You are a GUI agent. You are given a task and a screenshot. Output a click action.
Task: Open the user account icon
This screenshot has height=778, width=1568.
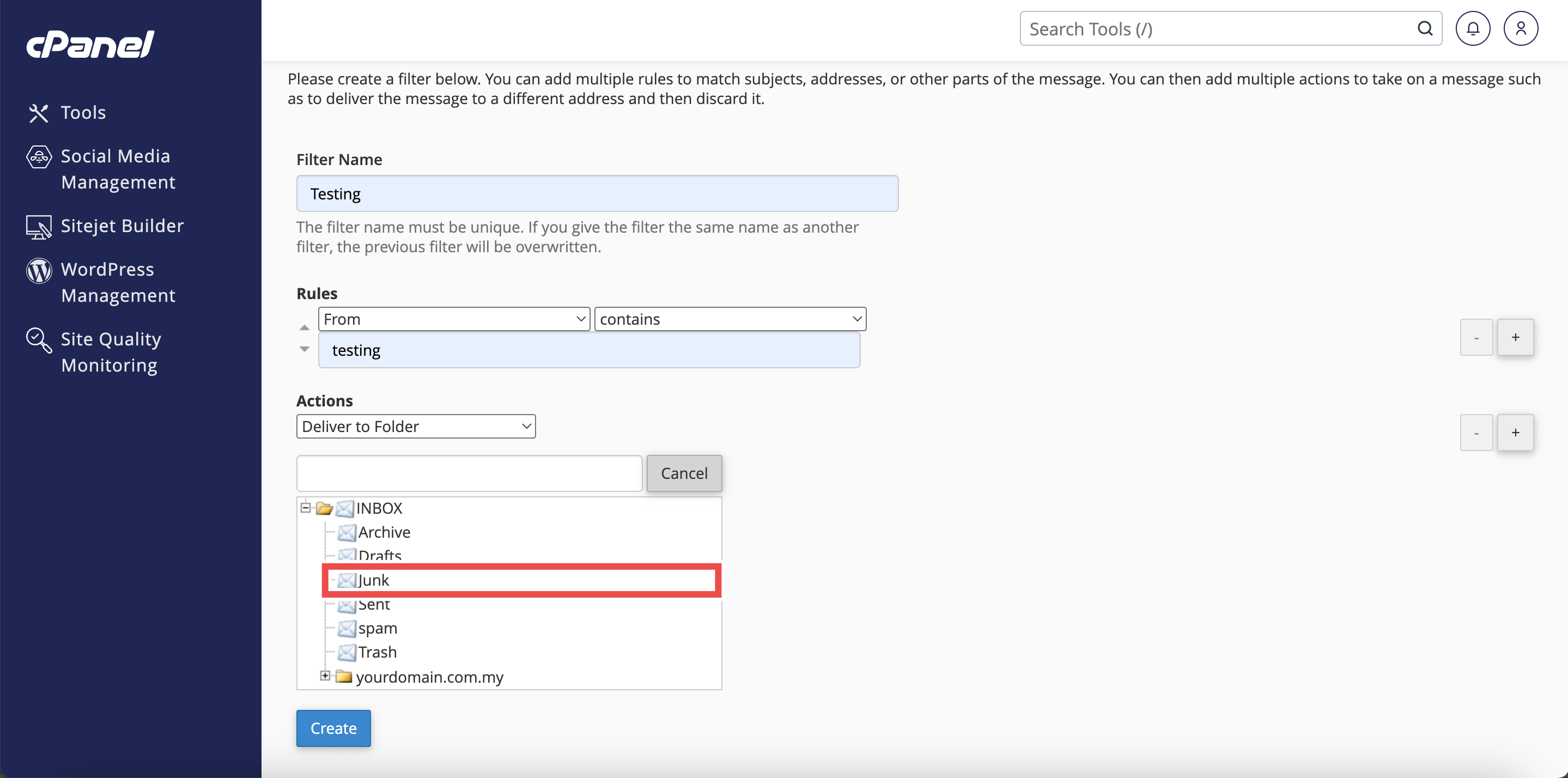point(1520,29)
